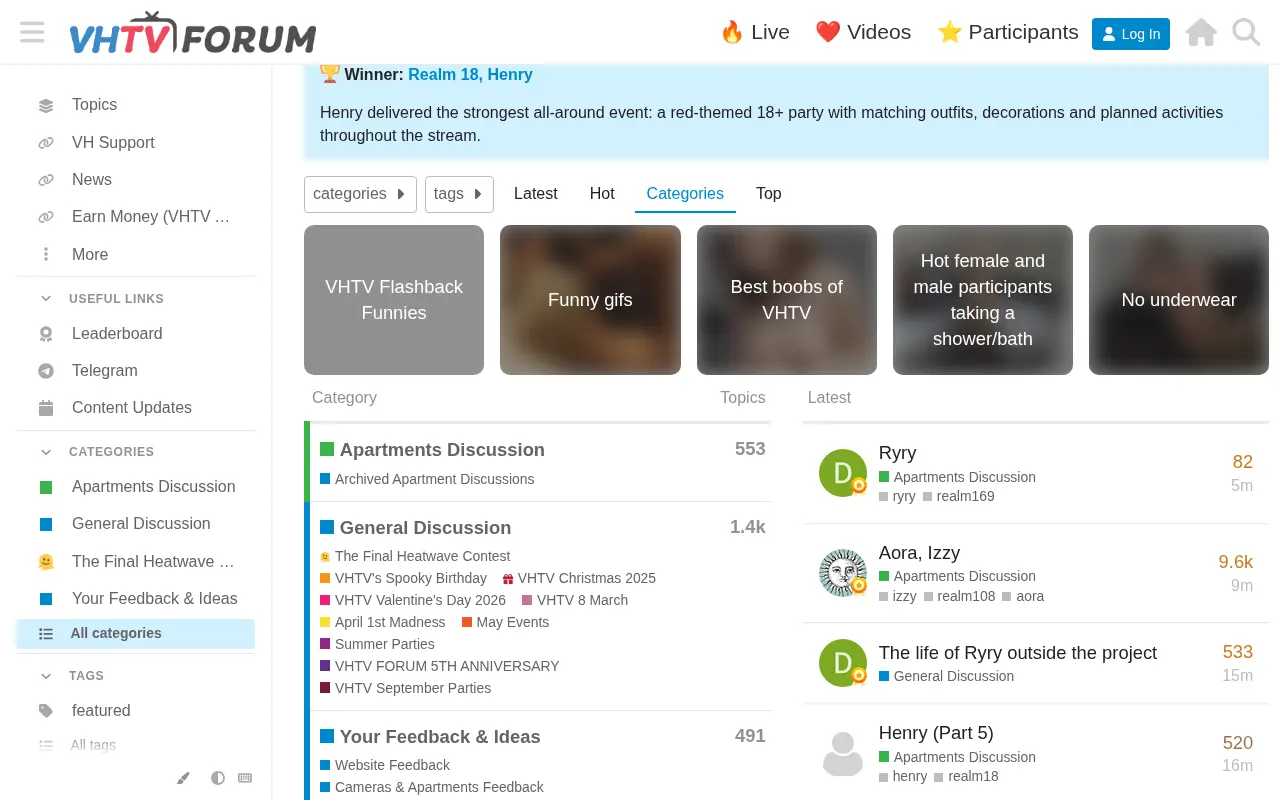The width and height of the screenshot is (1280, 800).
Task: Open the Live link in header
Action: pyautogui.click(x=755, y=32)
